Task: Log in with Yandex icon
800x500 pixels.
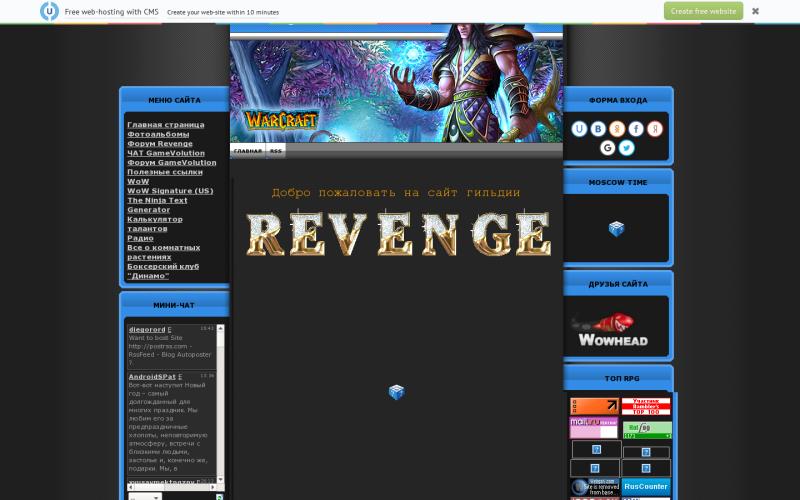Action: pos(655,129)
